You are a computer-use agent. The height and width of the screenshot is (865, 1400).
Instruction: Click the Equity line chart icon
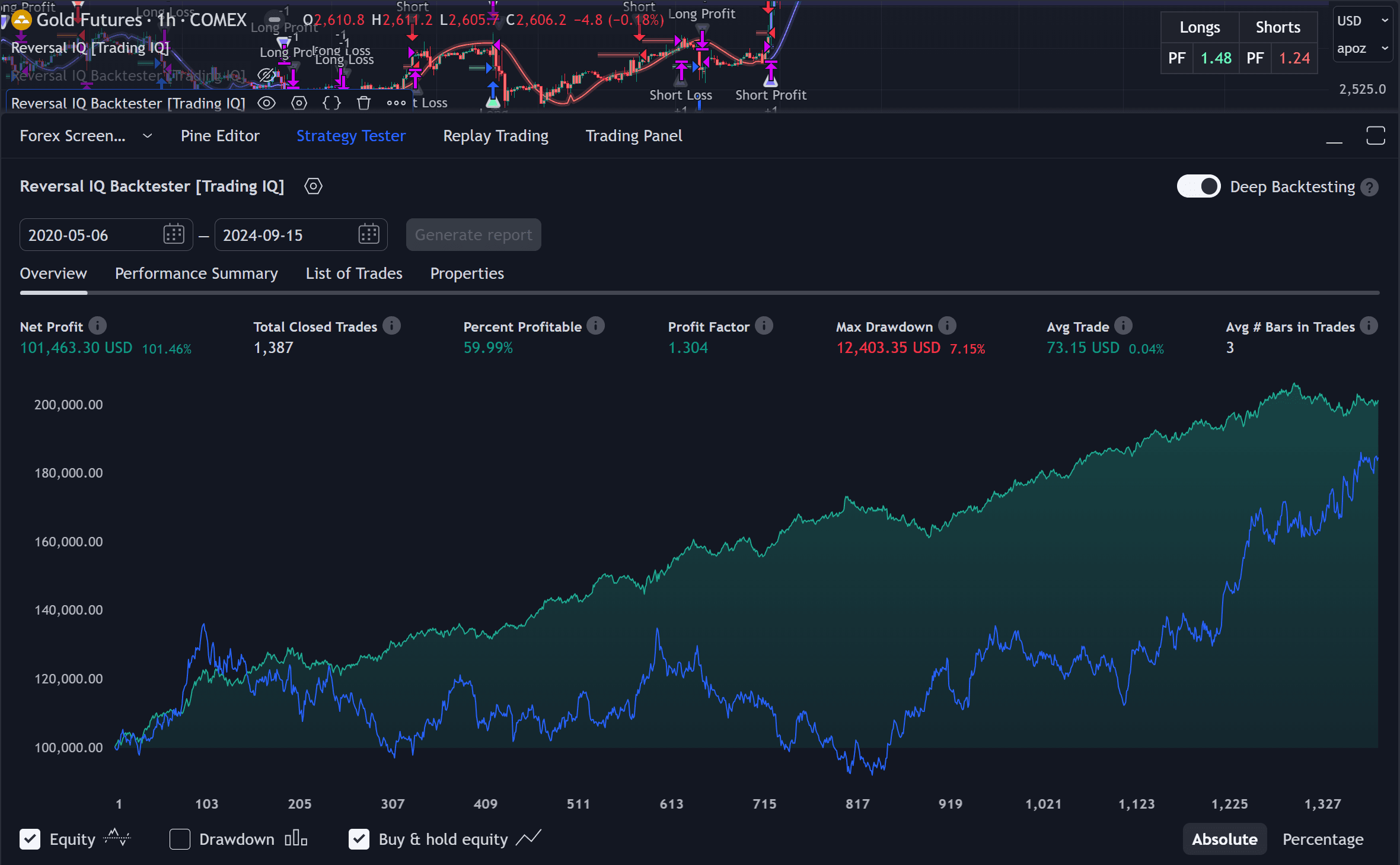(x=117, y=838)
